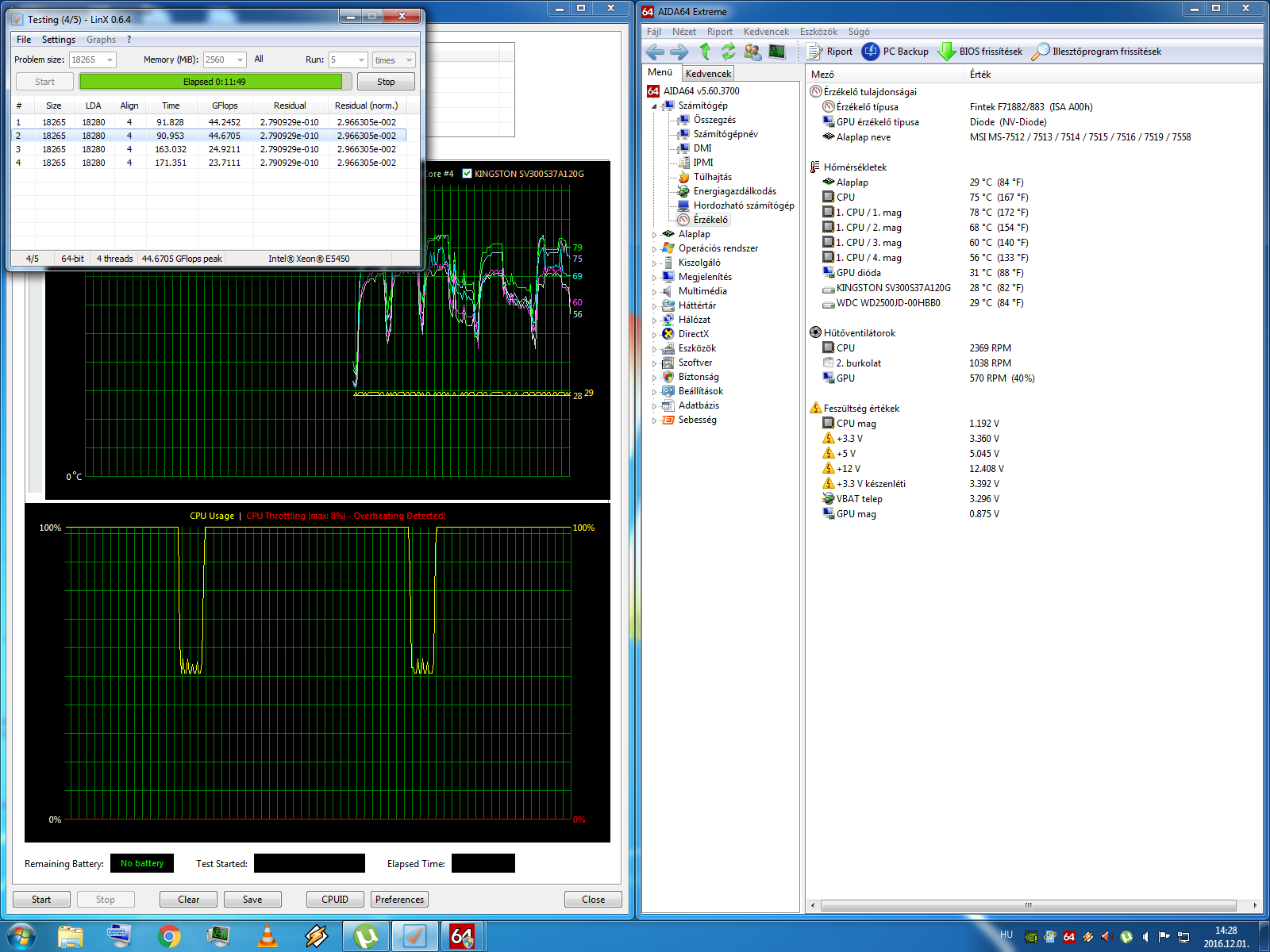
Task: Open Riport from AIDA64 toolbar
Action: 829,52
